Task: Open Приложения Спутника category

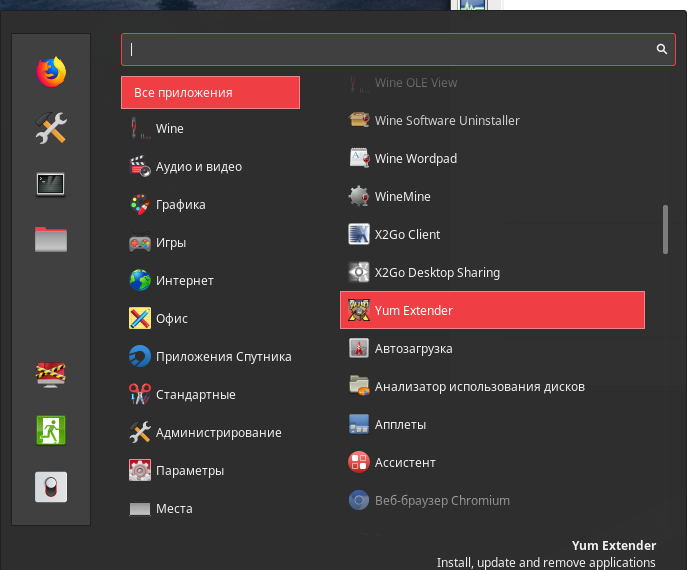Action: pyautogui.click(x=210, y=356)
